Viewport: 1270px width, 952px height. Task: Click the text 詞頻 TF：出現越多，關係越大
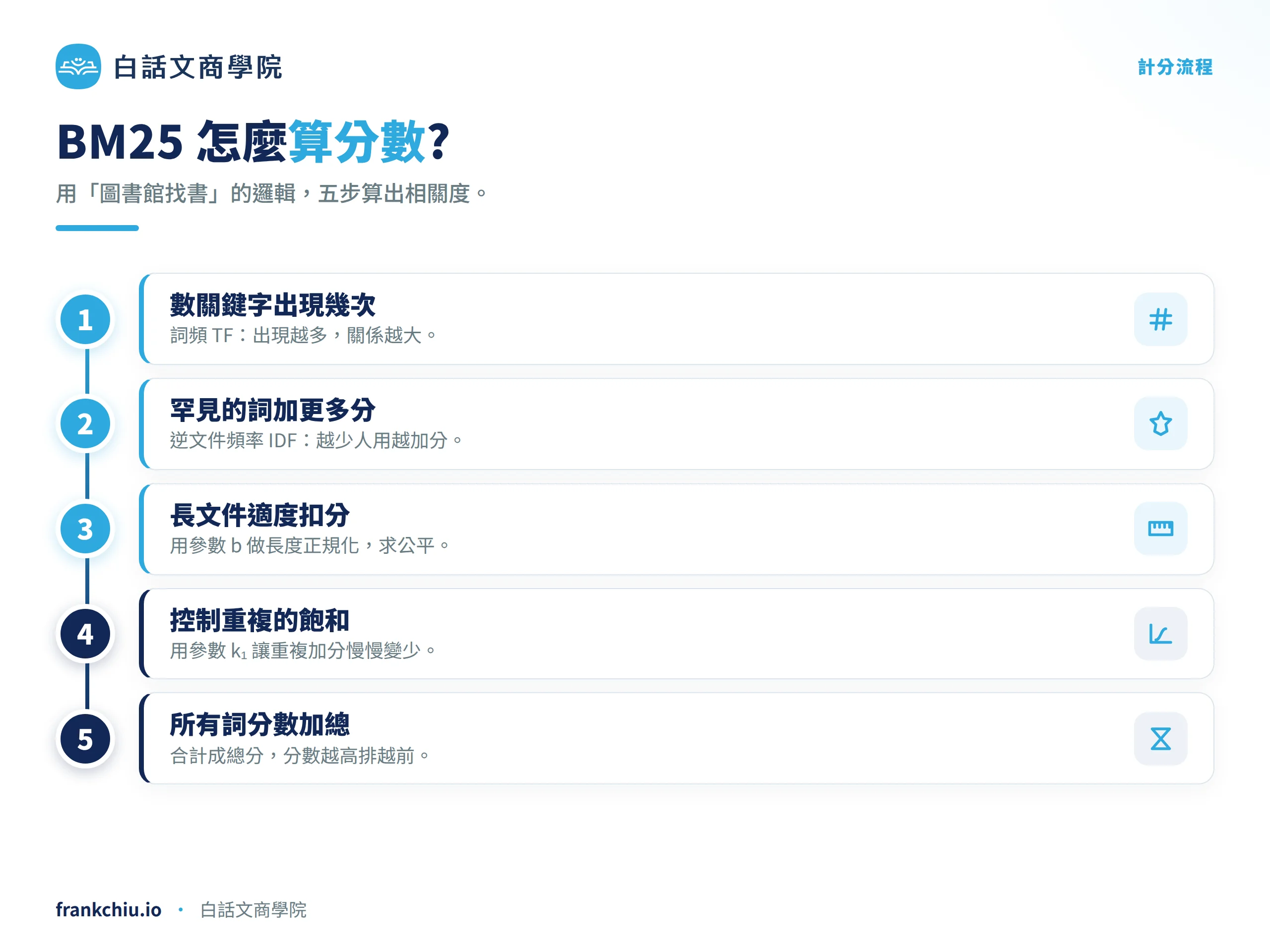coord(303,335)
